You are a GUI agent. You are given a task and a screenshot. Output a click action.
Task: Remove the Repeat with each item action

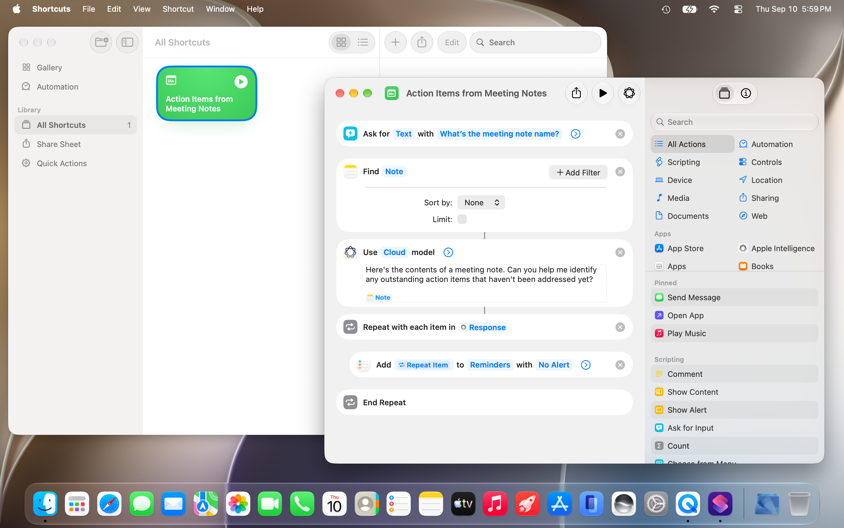pos(620,327)
